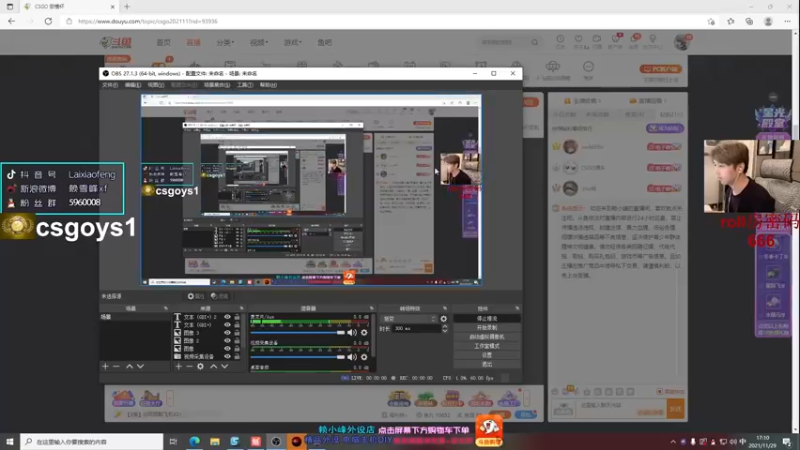Image resolution: width=800 pixels, height=450 pixels.
Task: Open the Windows Start menu
Action: 10,441
